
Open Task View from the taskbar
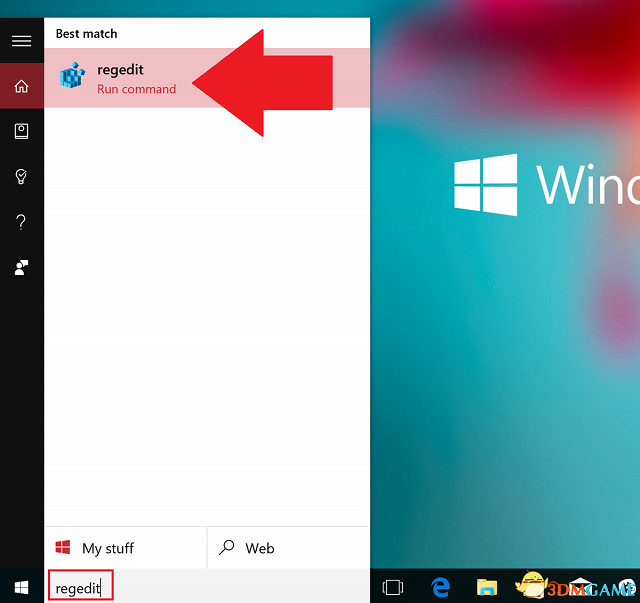[x=393, y=587]
